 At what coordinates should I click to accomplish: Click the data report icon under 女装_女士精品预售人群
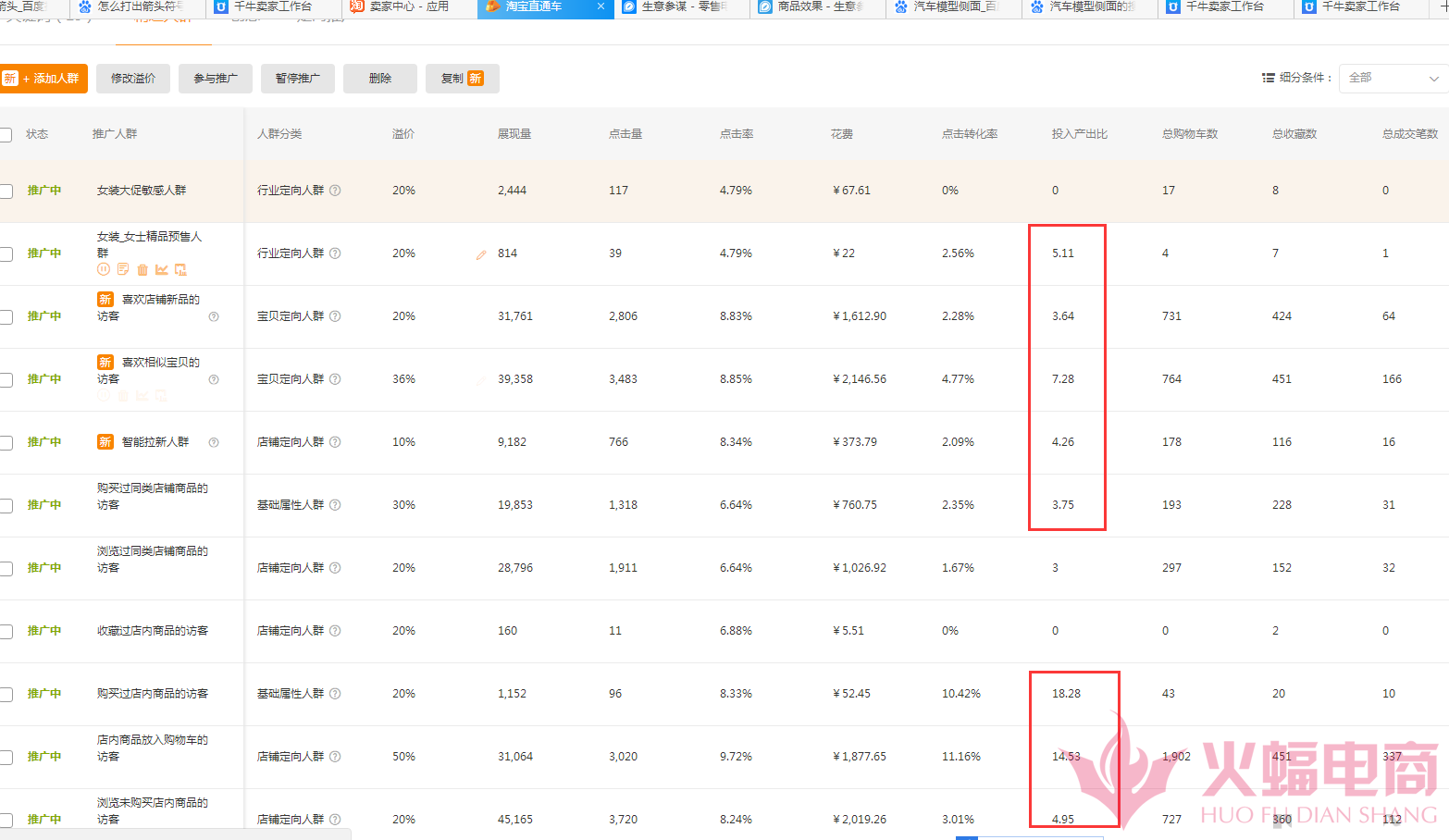[180, 269]
